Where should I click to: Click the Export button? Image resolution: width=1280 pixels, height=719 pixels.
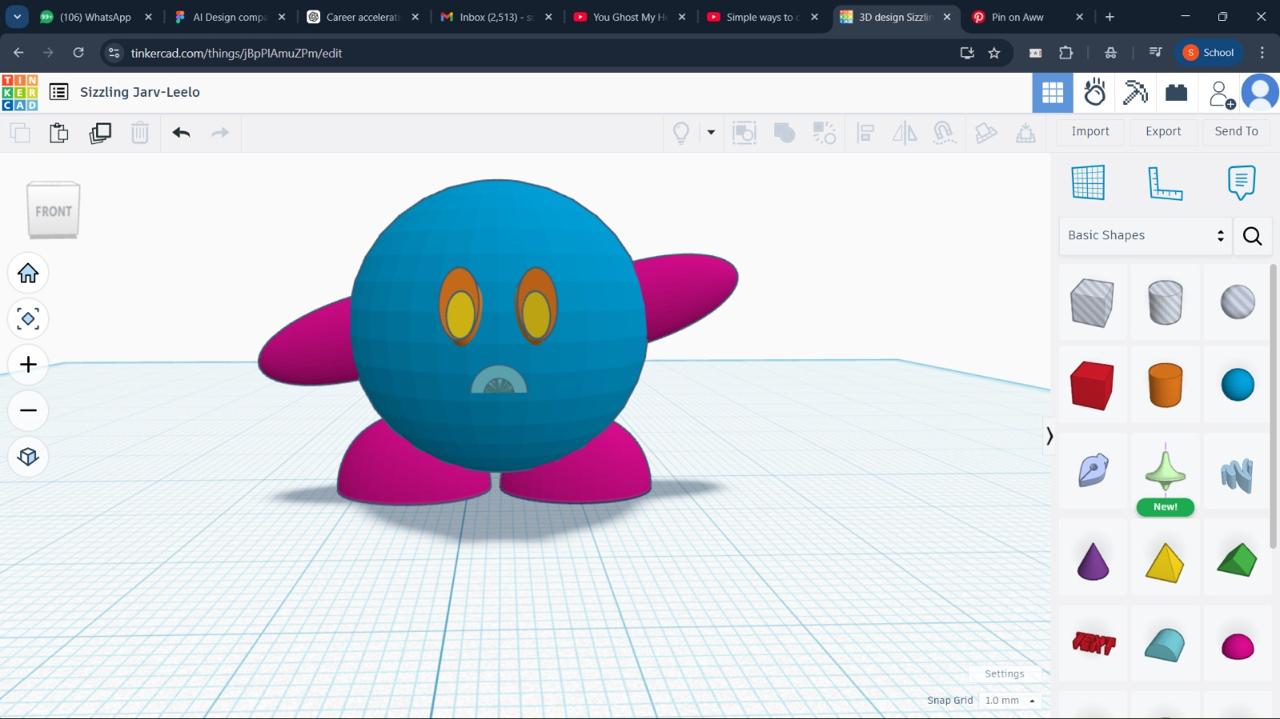tap(1163, 131)
